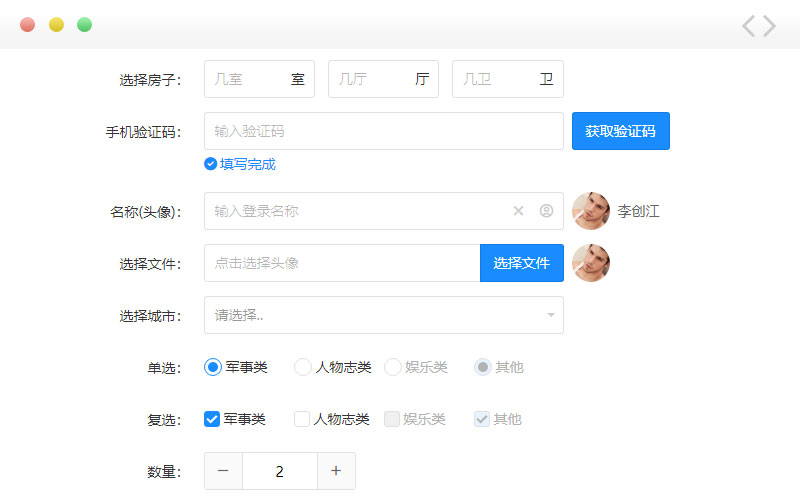Viewport: 800px width, 500px height.
Task: Click the checked 其他 checkbox
Action: coord(482,419)
